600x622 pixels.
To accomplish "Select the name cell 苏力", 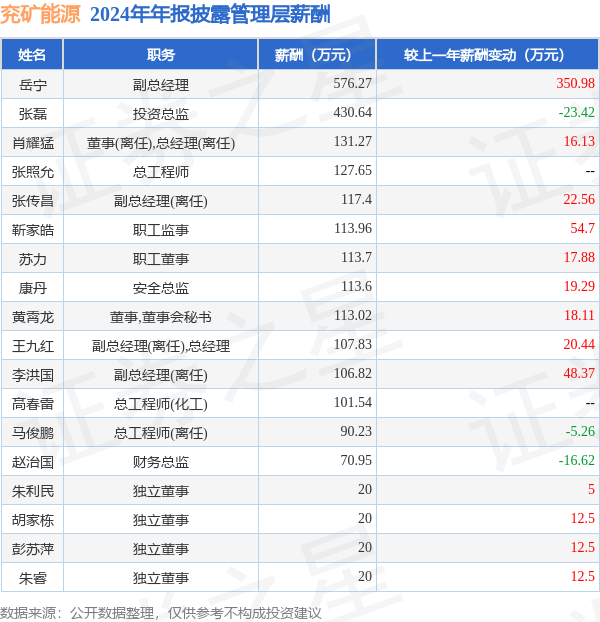I will click(x=33, y=259).
